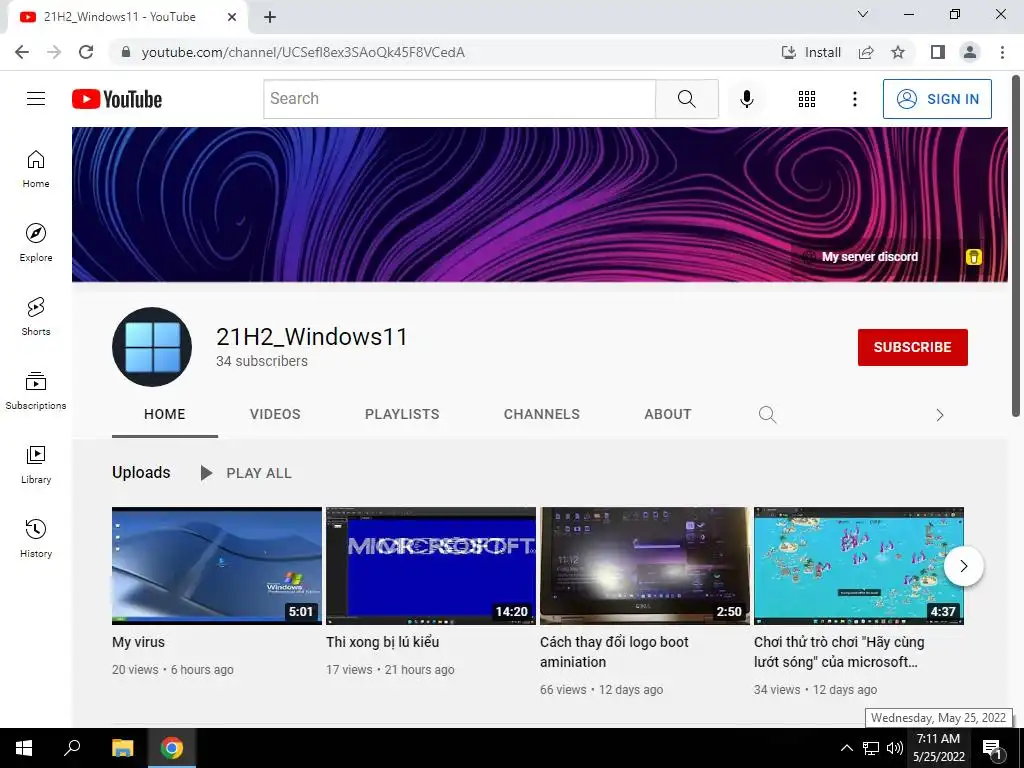Switch to the VIDEOS tab
Screen dimensions: 1024x768
(275, 414)
